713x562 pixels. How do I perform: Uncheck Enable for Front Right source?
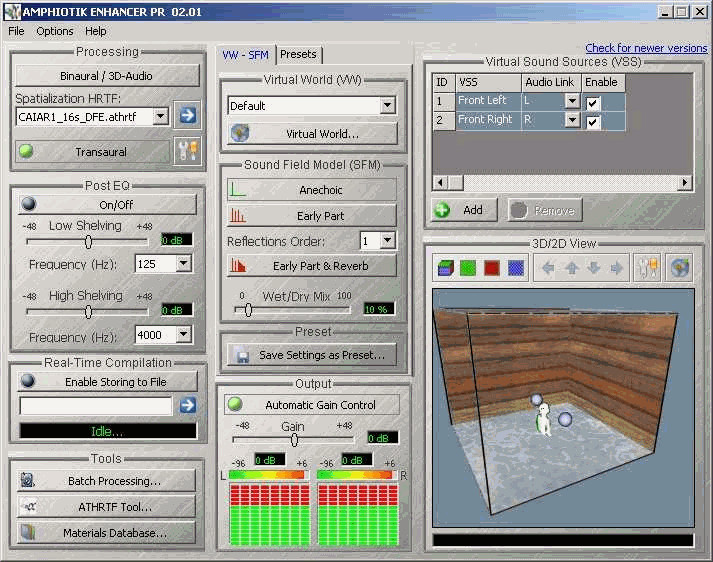[592, 122]
